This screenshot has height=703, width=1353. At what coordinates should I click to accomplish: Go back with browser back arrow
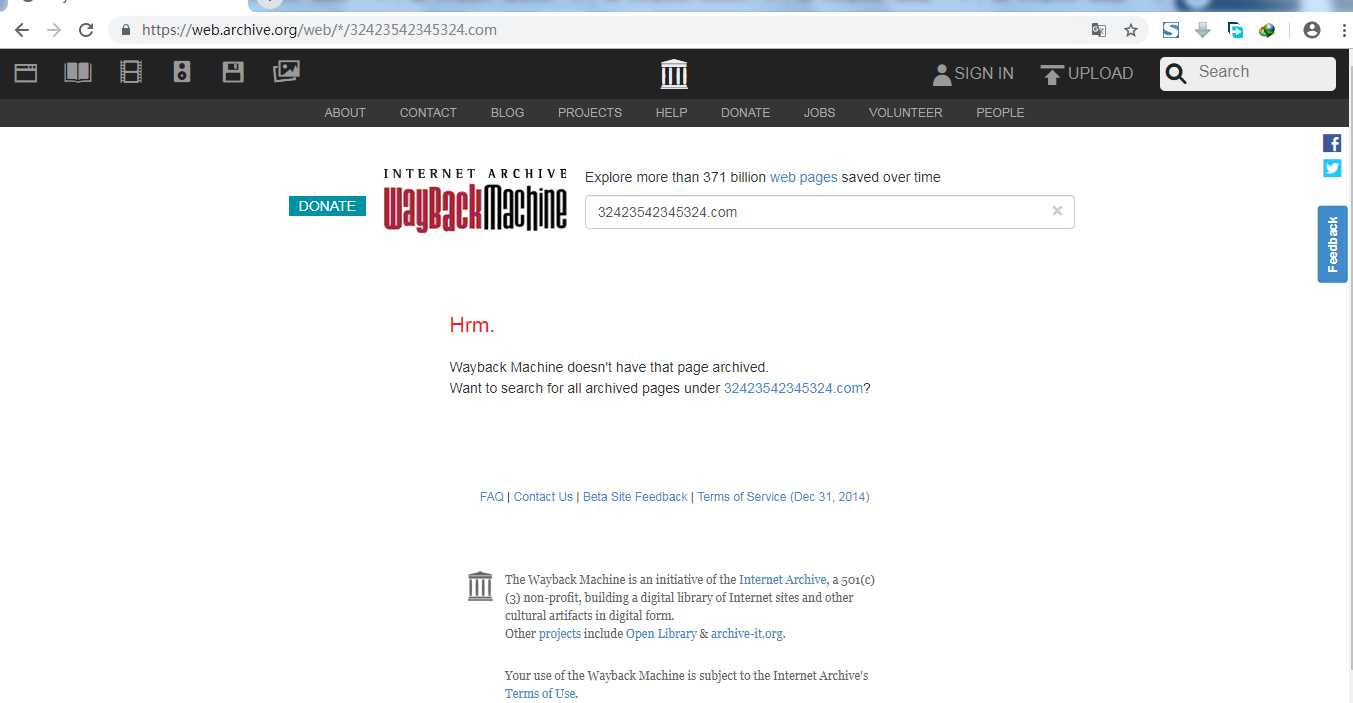[x=22, y=30]
